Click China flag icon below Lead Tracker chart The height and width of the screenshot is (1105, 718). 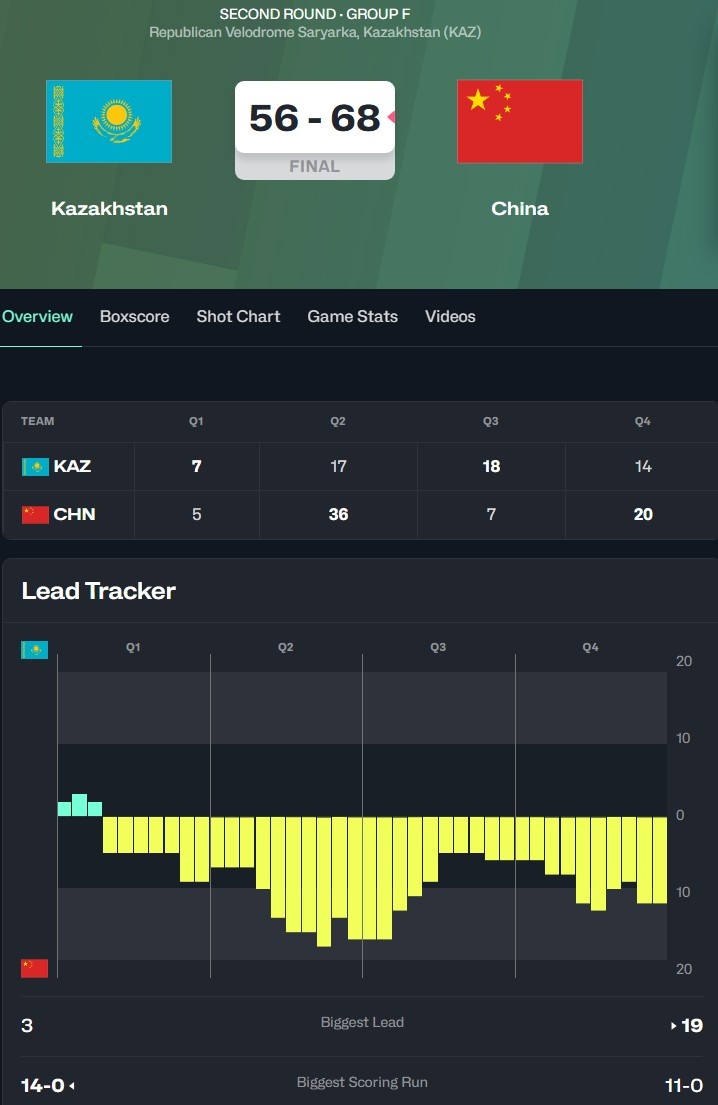pyautogui.click(x=35, y=968)
